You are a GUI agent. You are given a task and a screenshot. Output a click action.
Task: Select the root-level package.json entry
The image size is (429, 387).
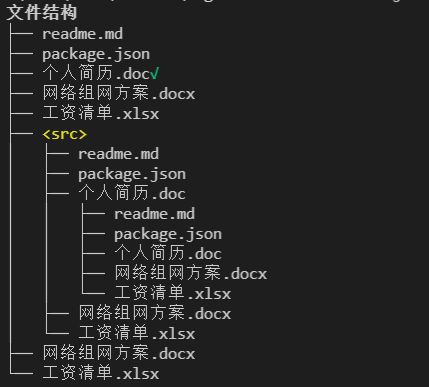click(x=96, y=54)
